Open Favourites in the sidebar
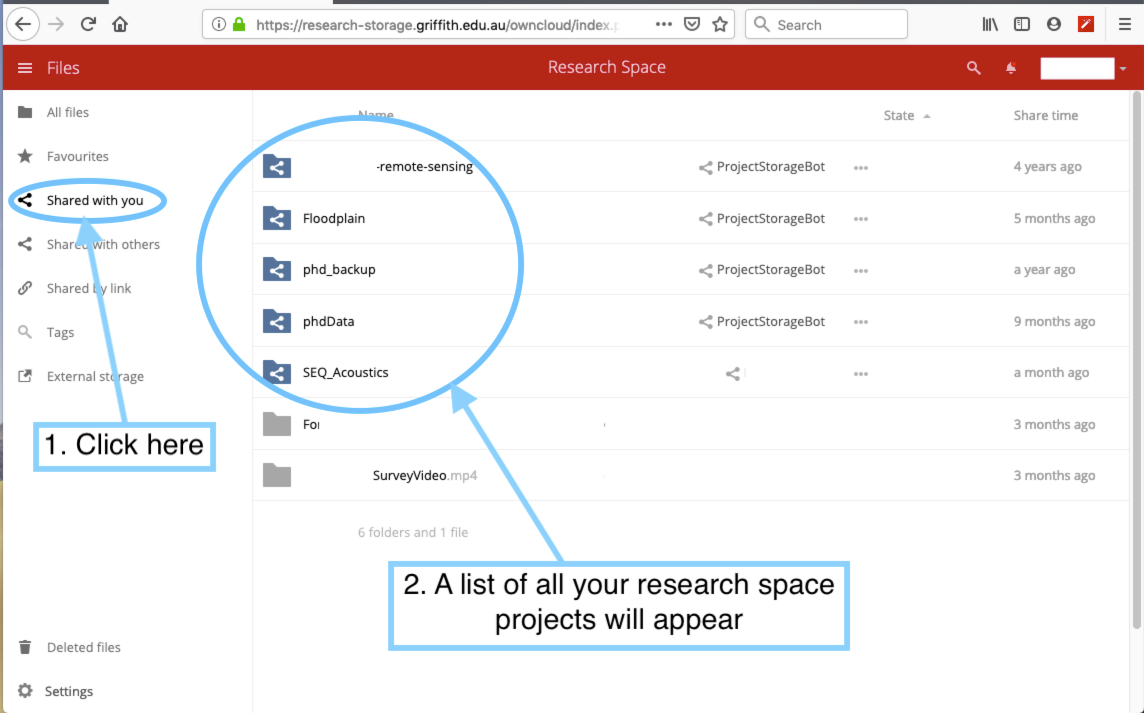Screen dimensions: 1144x713 (77, 157)
